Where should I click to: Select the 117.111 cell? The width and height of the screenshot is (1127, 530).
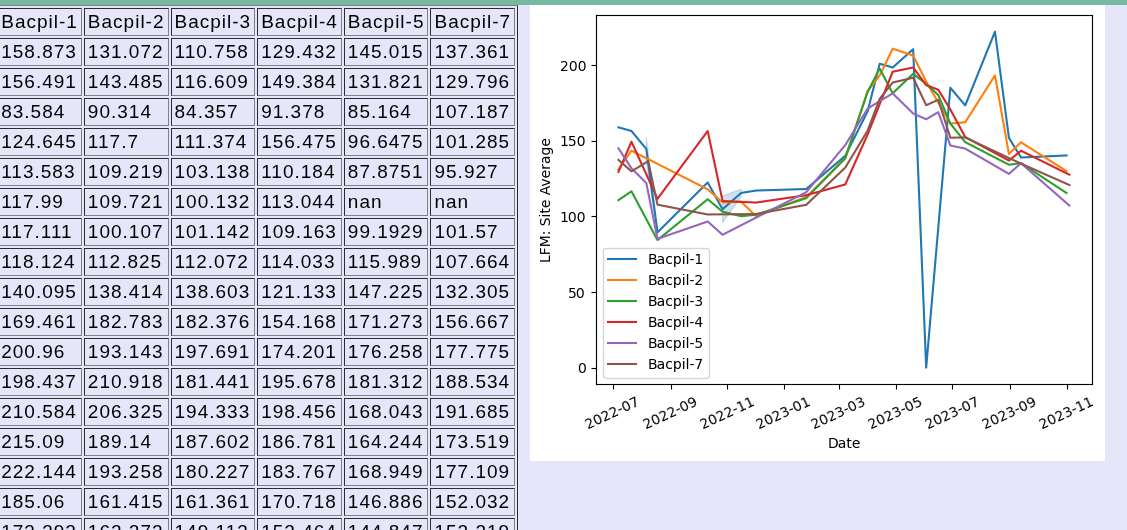pos(41,232)
